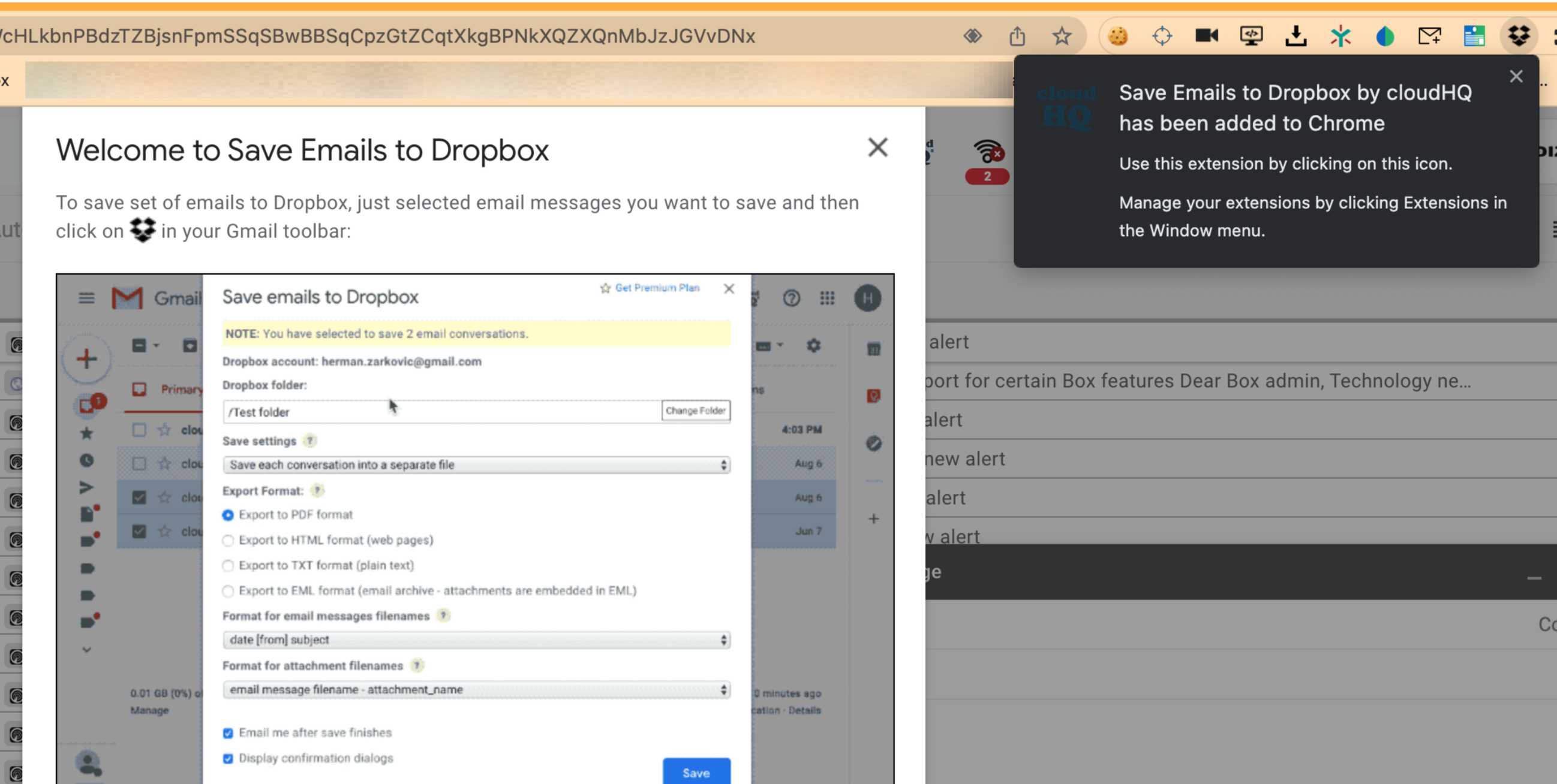Click the Dropbox extension icon in Chrome toolbar
Image resolution: width=1557 pixels, height=784 pixels.
click(1519, 36)
